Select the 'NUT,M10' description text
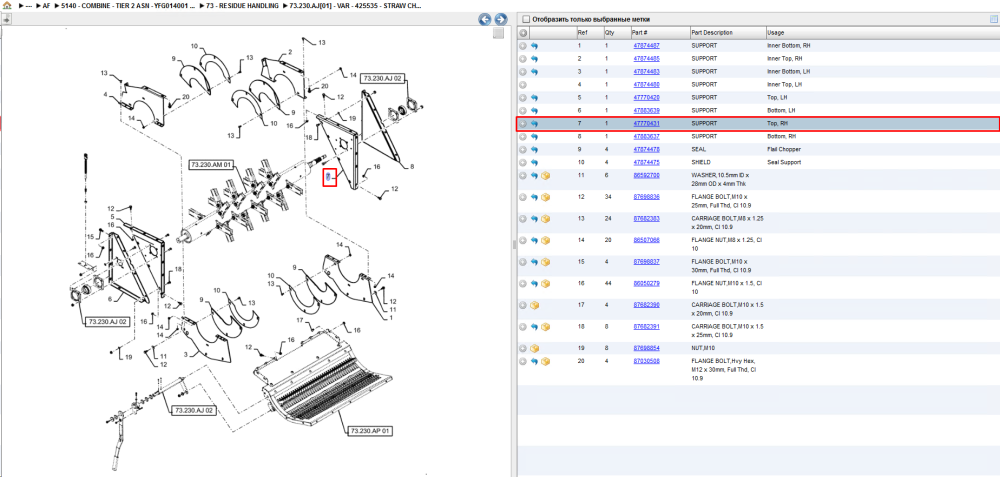 click(703, 348)
